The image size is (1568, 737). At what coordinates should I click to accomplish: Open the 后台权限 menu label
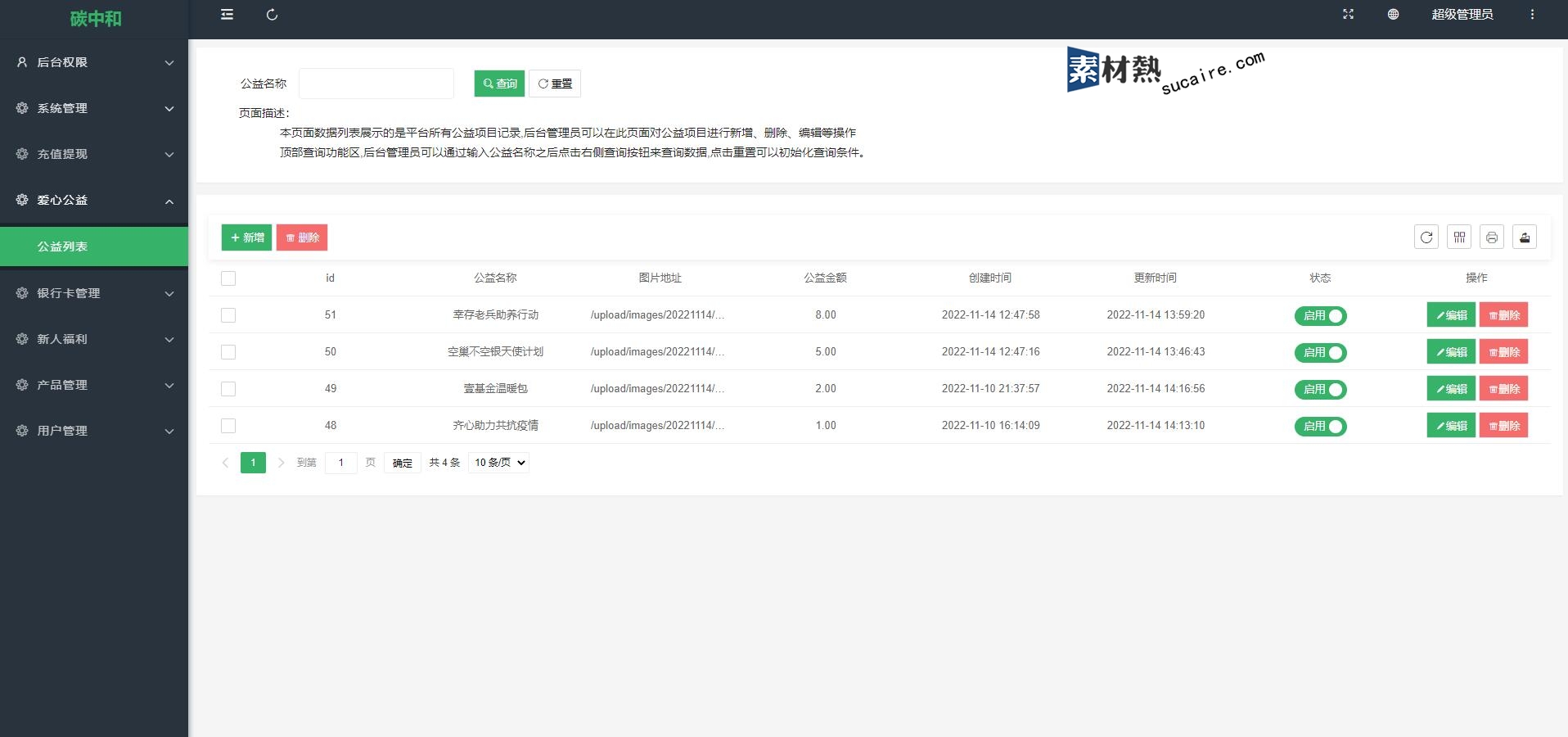point(62,62)
